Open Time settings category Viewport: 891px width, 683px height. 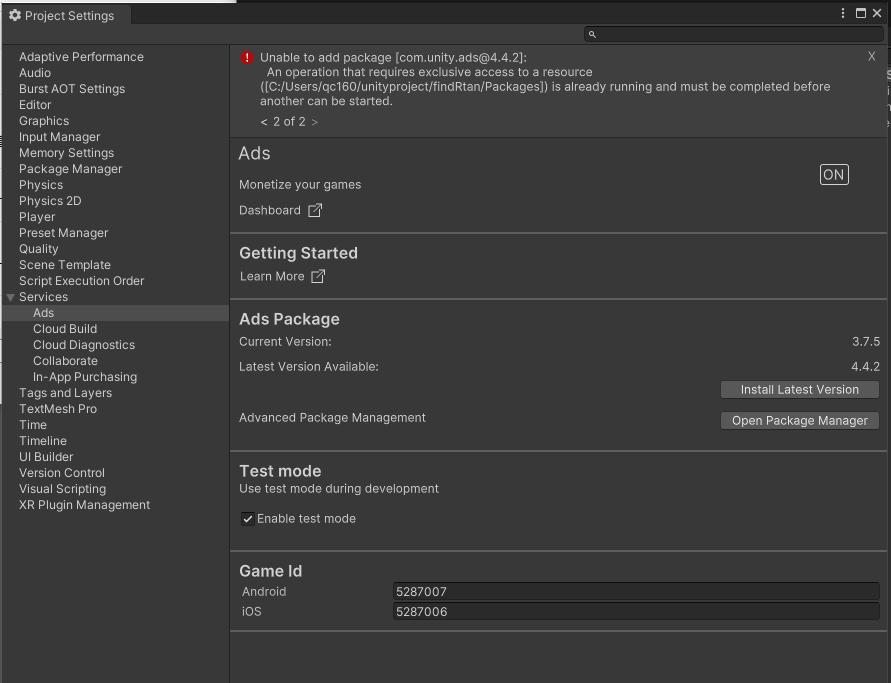pos(32,425)
